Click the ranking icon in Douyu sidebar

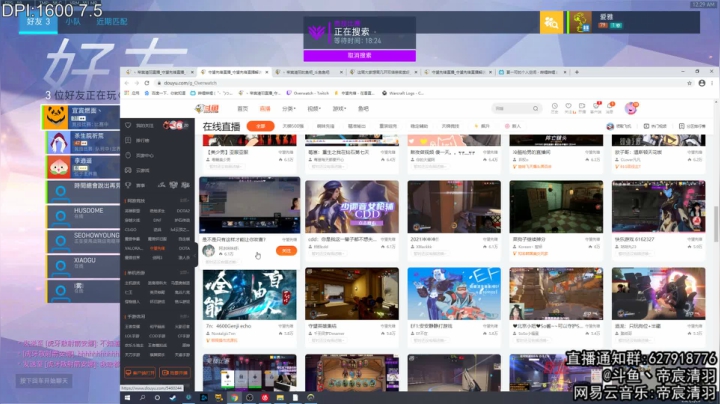[128, 140]
